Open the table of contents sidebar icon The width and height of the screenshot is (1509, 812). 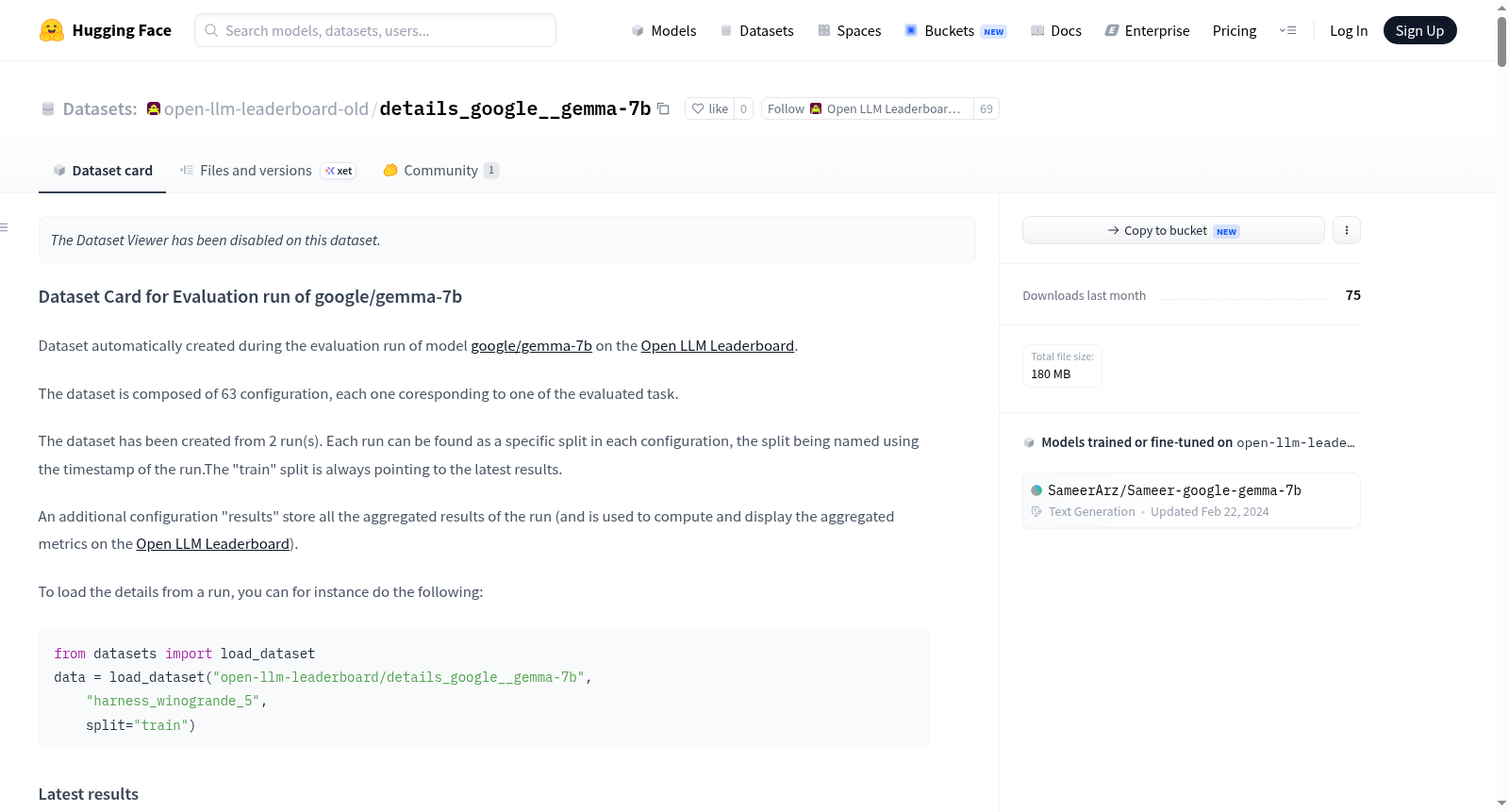pos(4,227)
